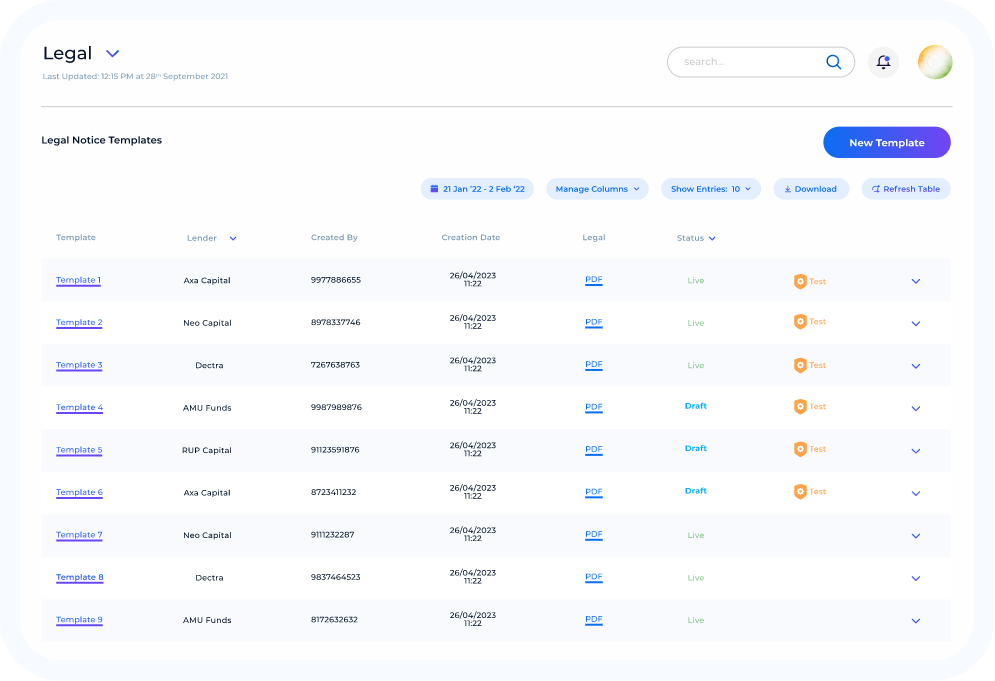Click the Test icon for Template 6
Image resolution: width=995 pixels, height=681 pixels.
(x=800, y=492)
